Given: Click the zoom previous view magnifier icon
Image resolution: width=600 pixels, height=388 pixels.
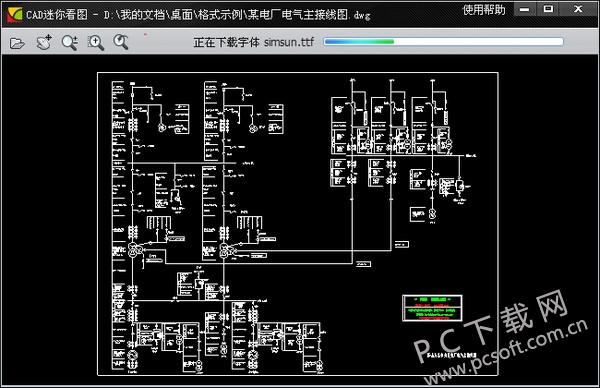Looking at the screenshot, I should coord(121,42).
